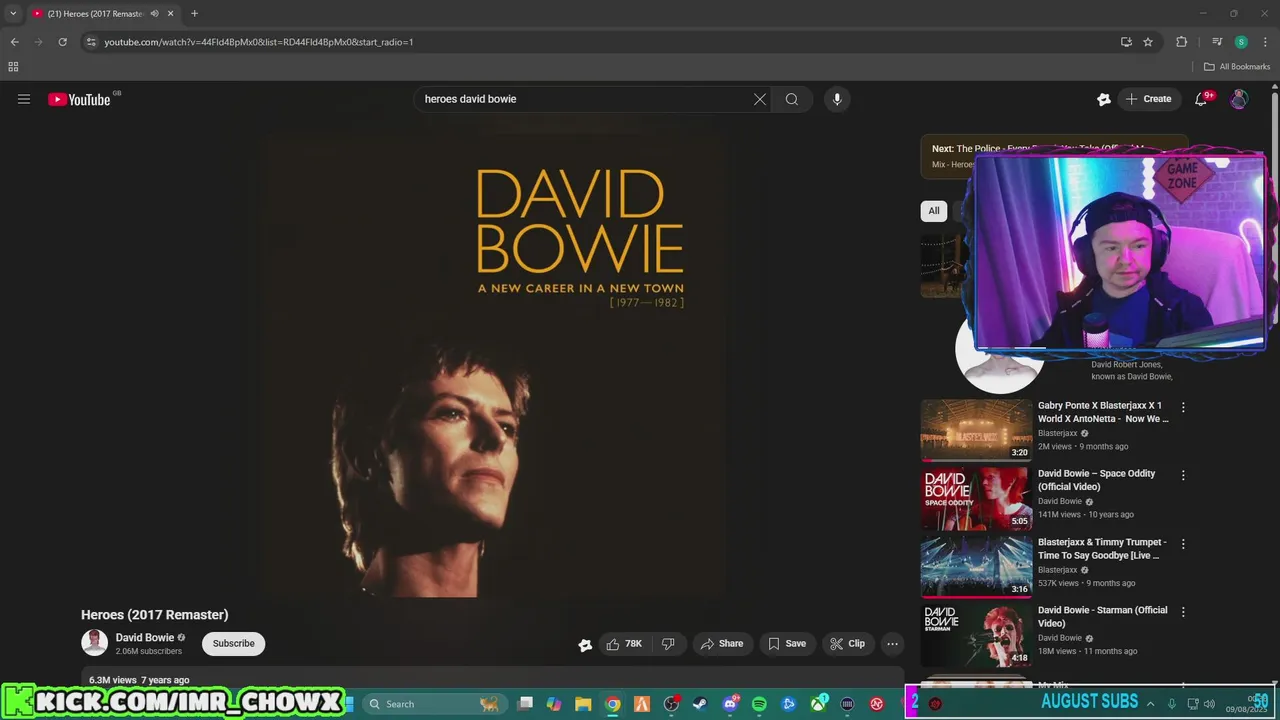The width and height of the screenshot is (1280, 720).
Task: Open options menu for Gabry Ponte X Blasterjaxx video
Action: click(1183, 408)
